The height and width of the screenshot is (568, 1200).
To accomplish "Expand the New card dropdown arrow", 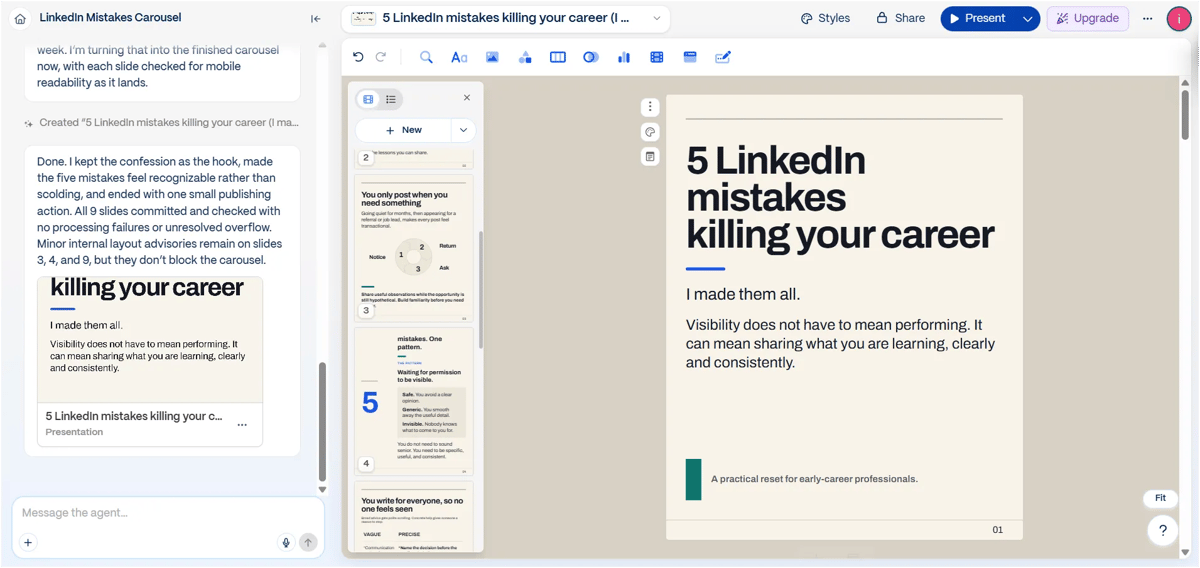I will (x=463, y=130).
